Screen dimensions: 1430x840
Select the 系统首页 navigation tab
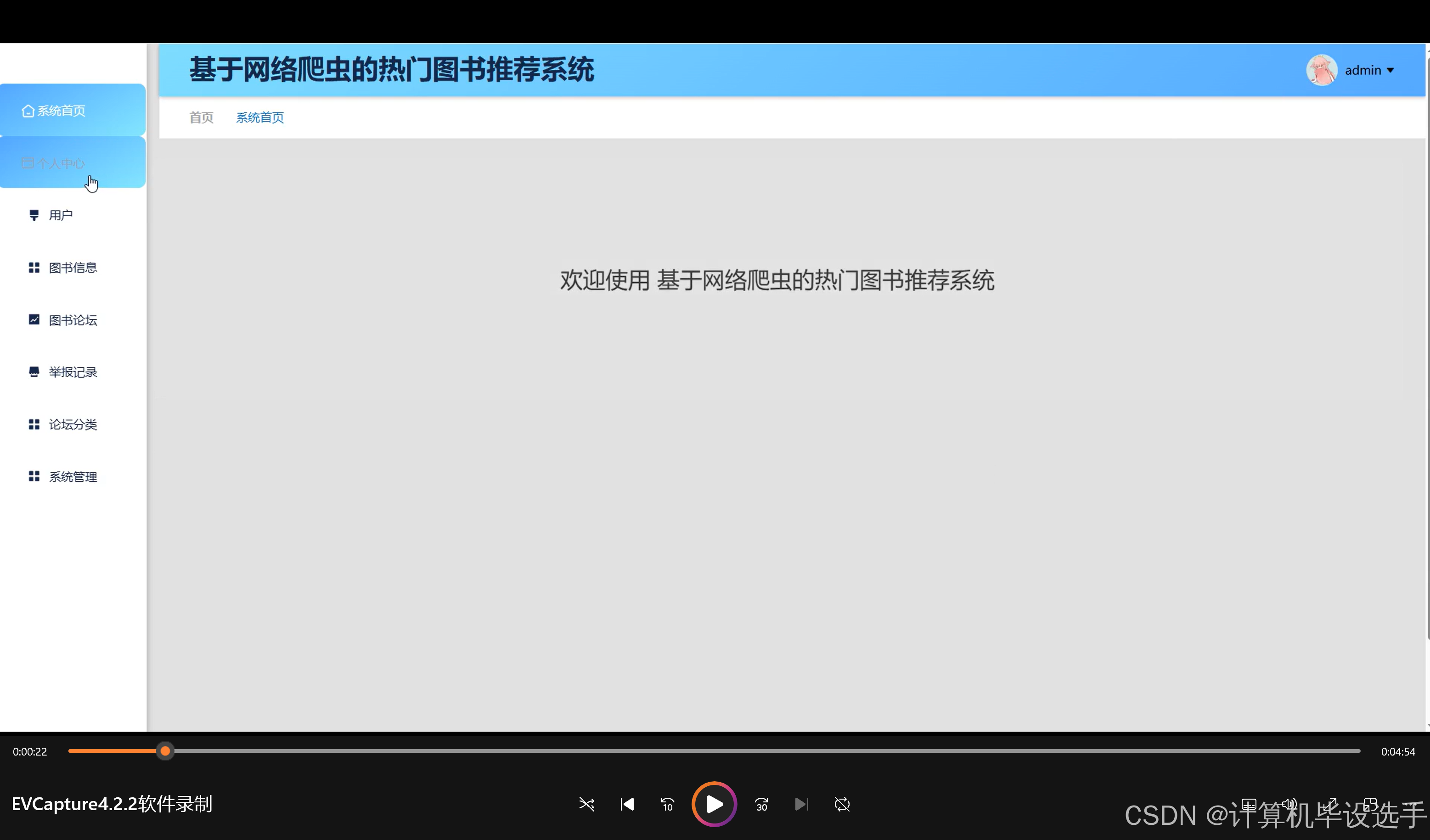coord(259,118)
